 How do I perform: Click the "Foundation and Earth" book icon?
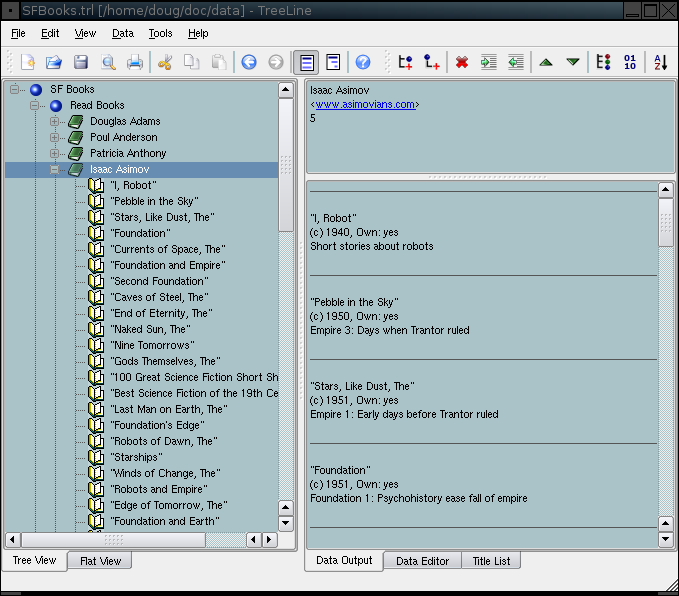[96, 521]
